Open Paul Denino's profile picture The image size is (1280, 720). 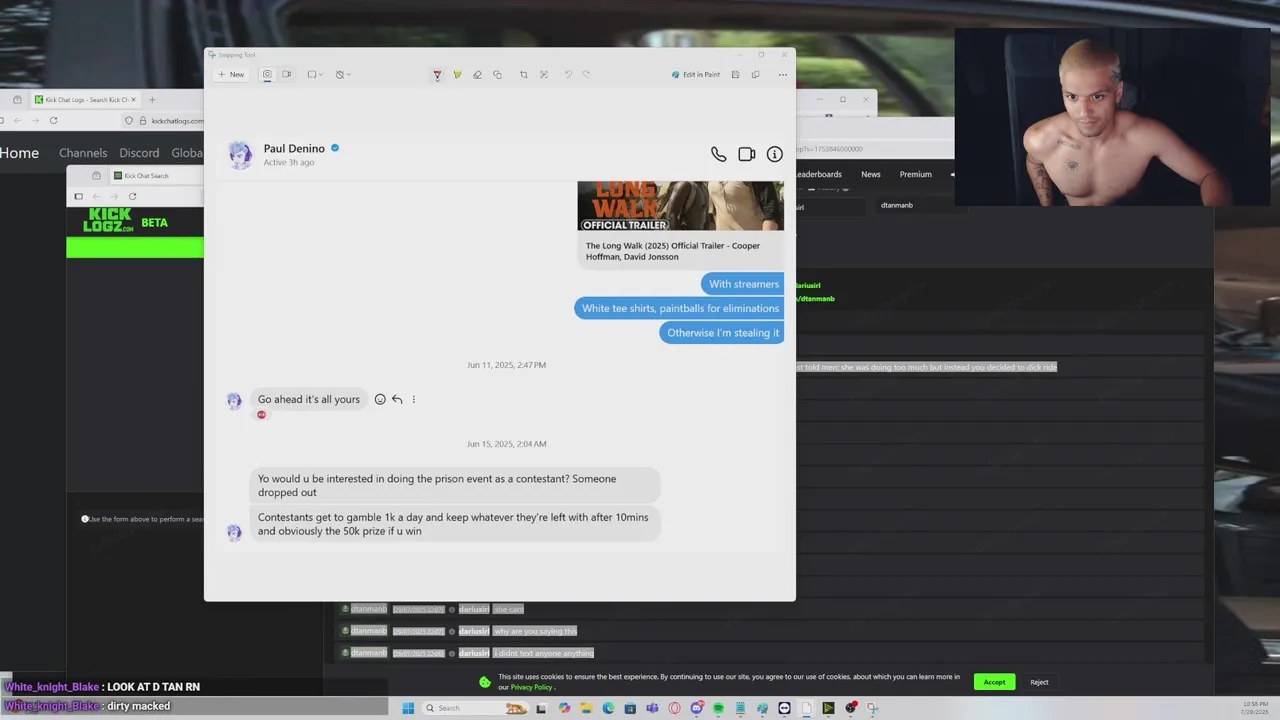tap(240, 154)
